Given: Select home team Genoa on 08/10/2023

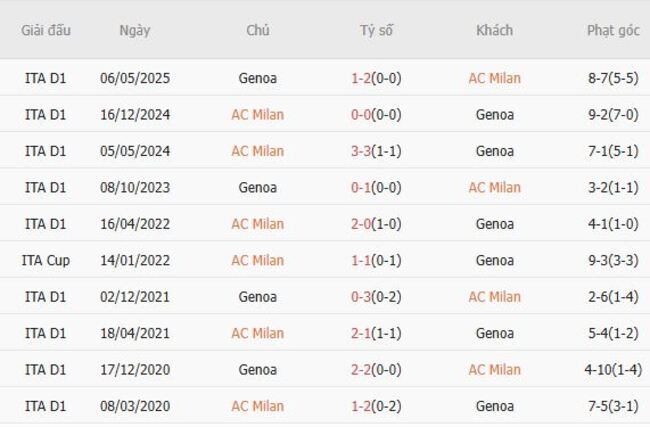Looking at the screenshot, I should tap(257, 187).
